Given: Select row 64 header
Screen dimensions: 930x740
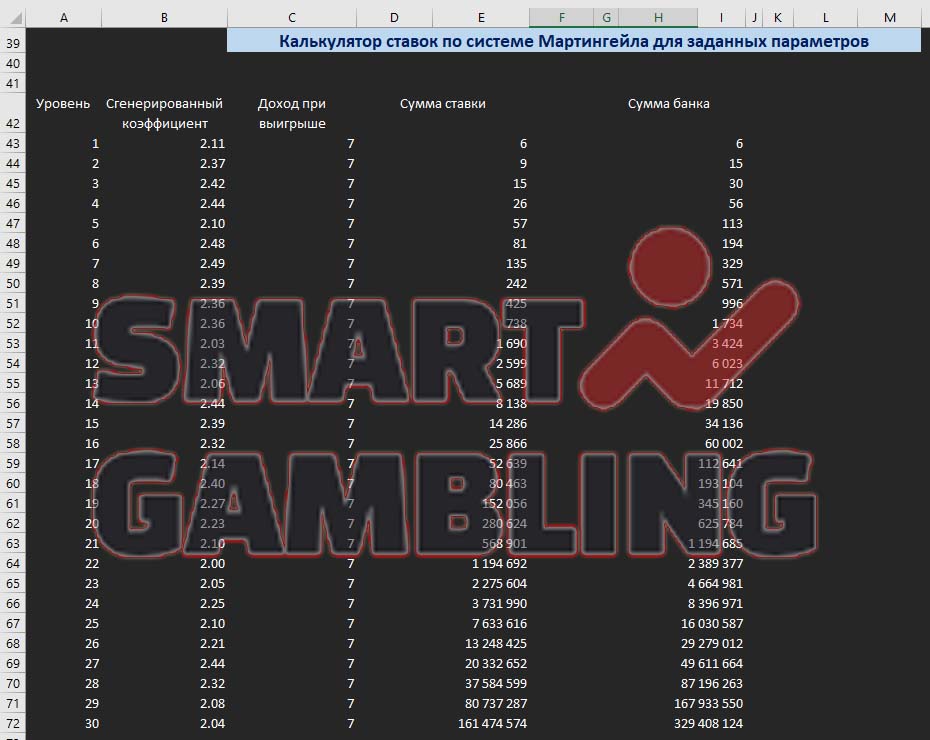Looking at the screenshot, I should [13, 564].
